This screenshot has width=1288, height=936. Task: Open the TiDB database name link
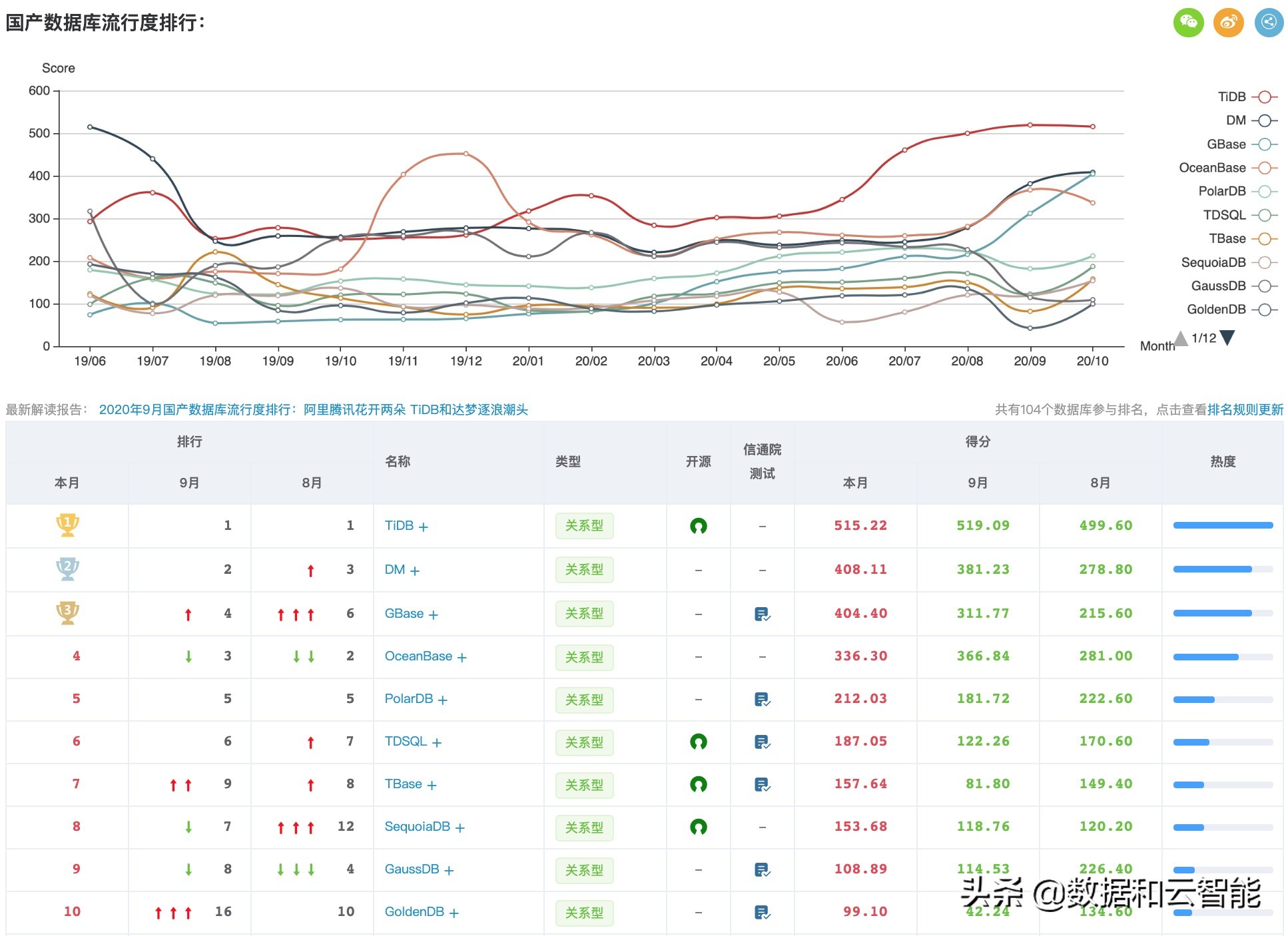coord(399,525)
